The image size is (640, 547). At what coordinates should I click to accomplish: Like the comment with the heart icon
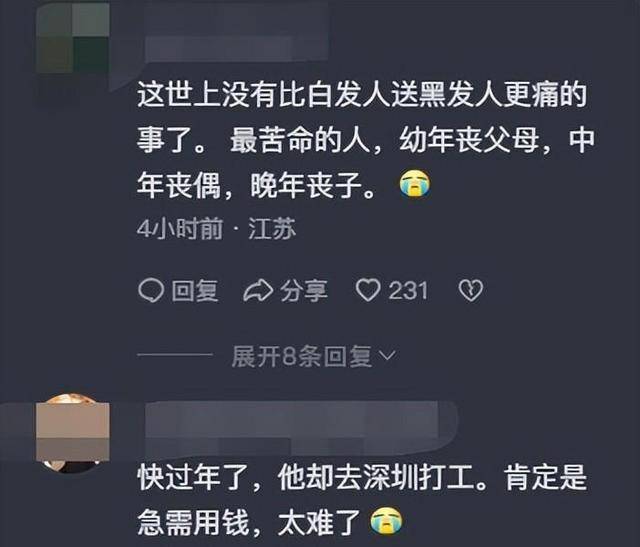point(368,290)
